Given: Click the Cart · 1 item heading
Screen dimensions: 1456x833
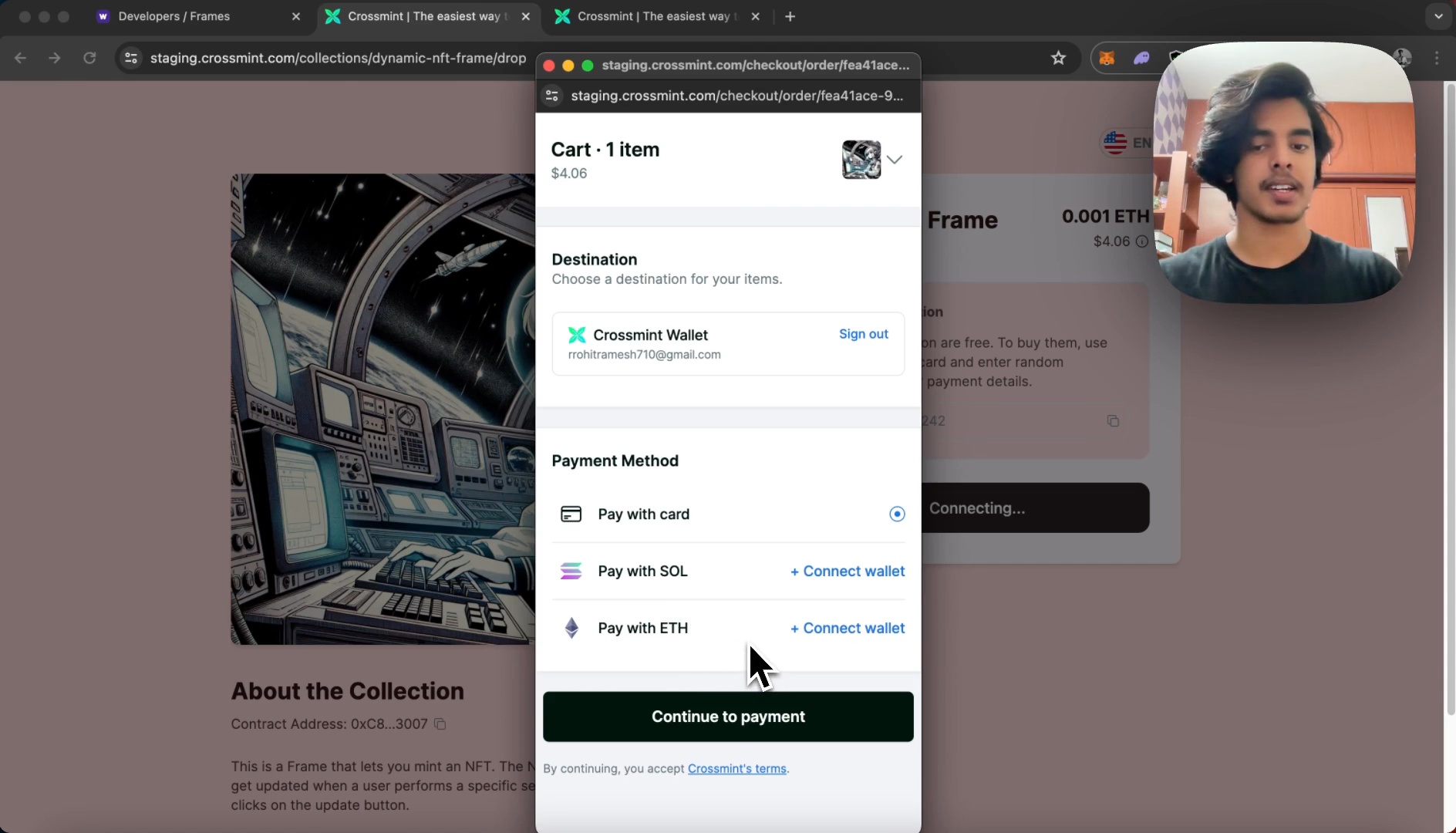Looking at the screenshot, I should 605,150.
